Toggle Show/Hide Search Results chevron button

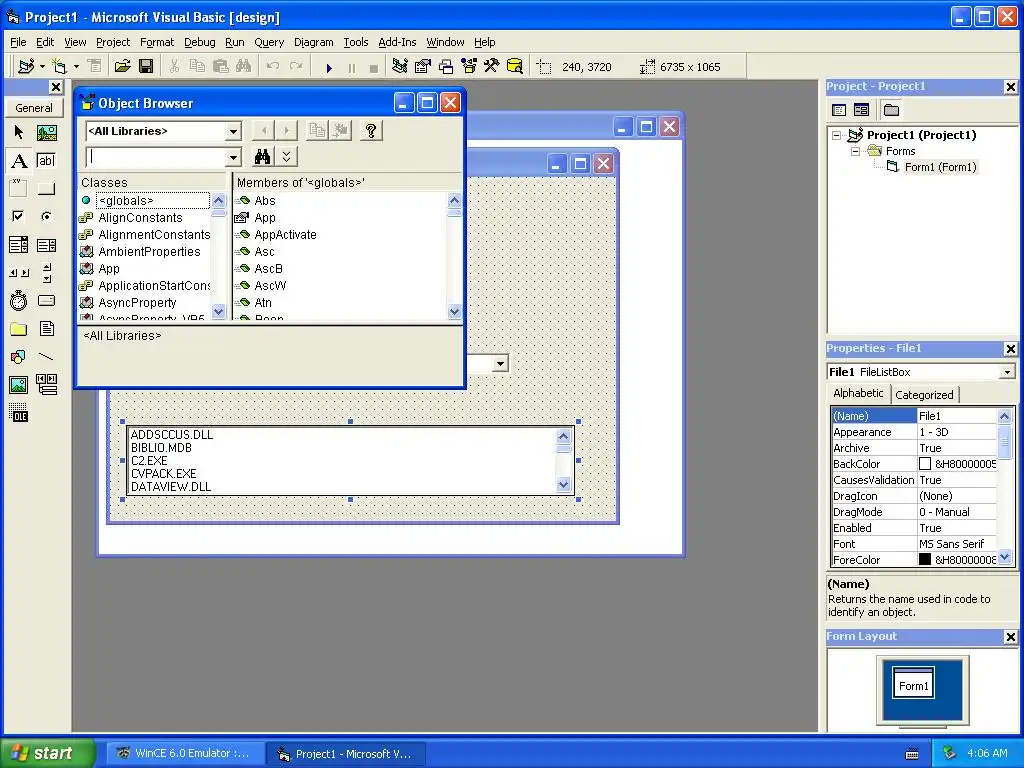(286, 157)
